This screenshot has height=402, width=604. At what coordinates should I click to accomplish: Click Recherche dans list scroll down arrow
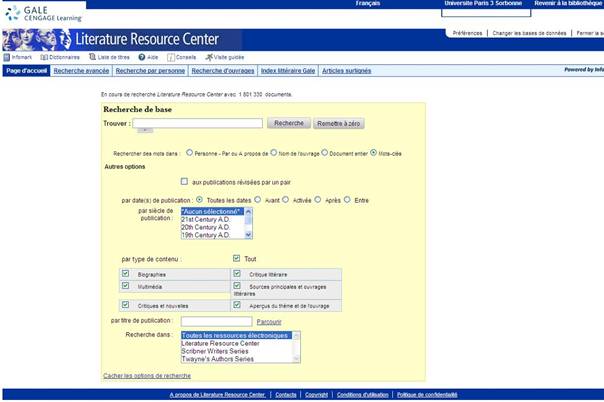[296, 359]
